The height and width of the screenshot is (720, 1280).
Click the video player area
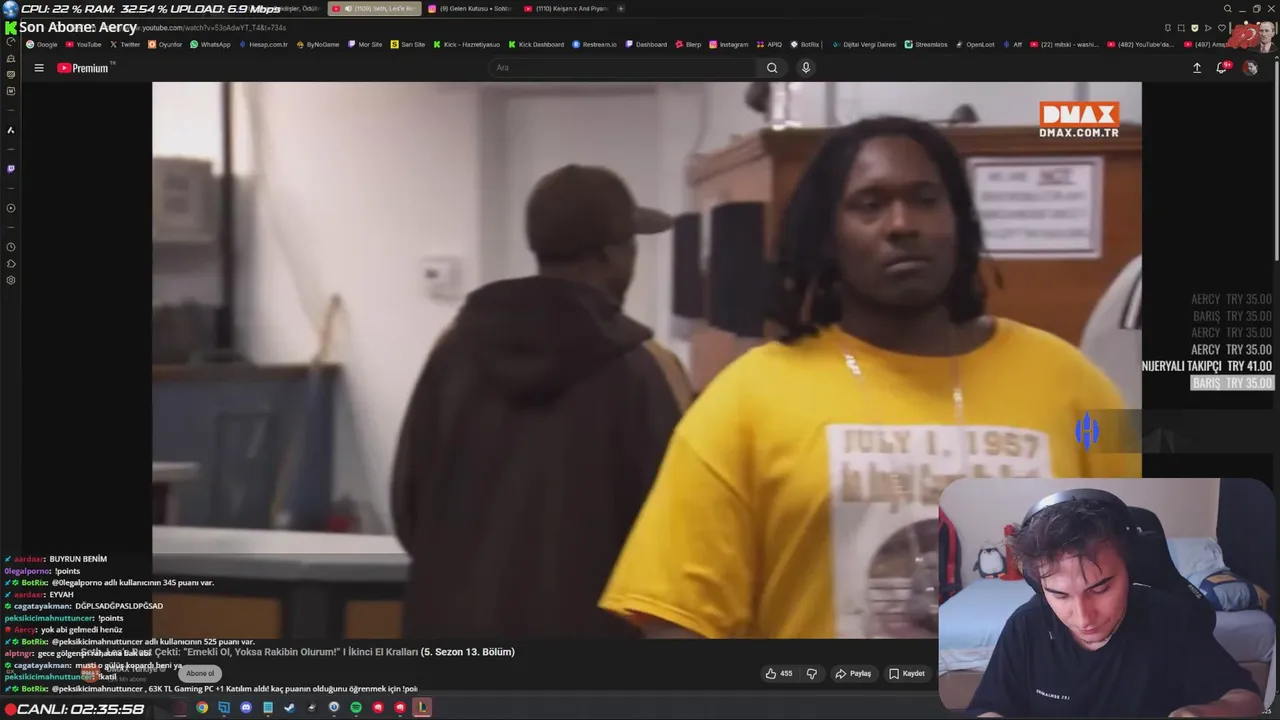[x=646, y=360]
